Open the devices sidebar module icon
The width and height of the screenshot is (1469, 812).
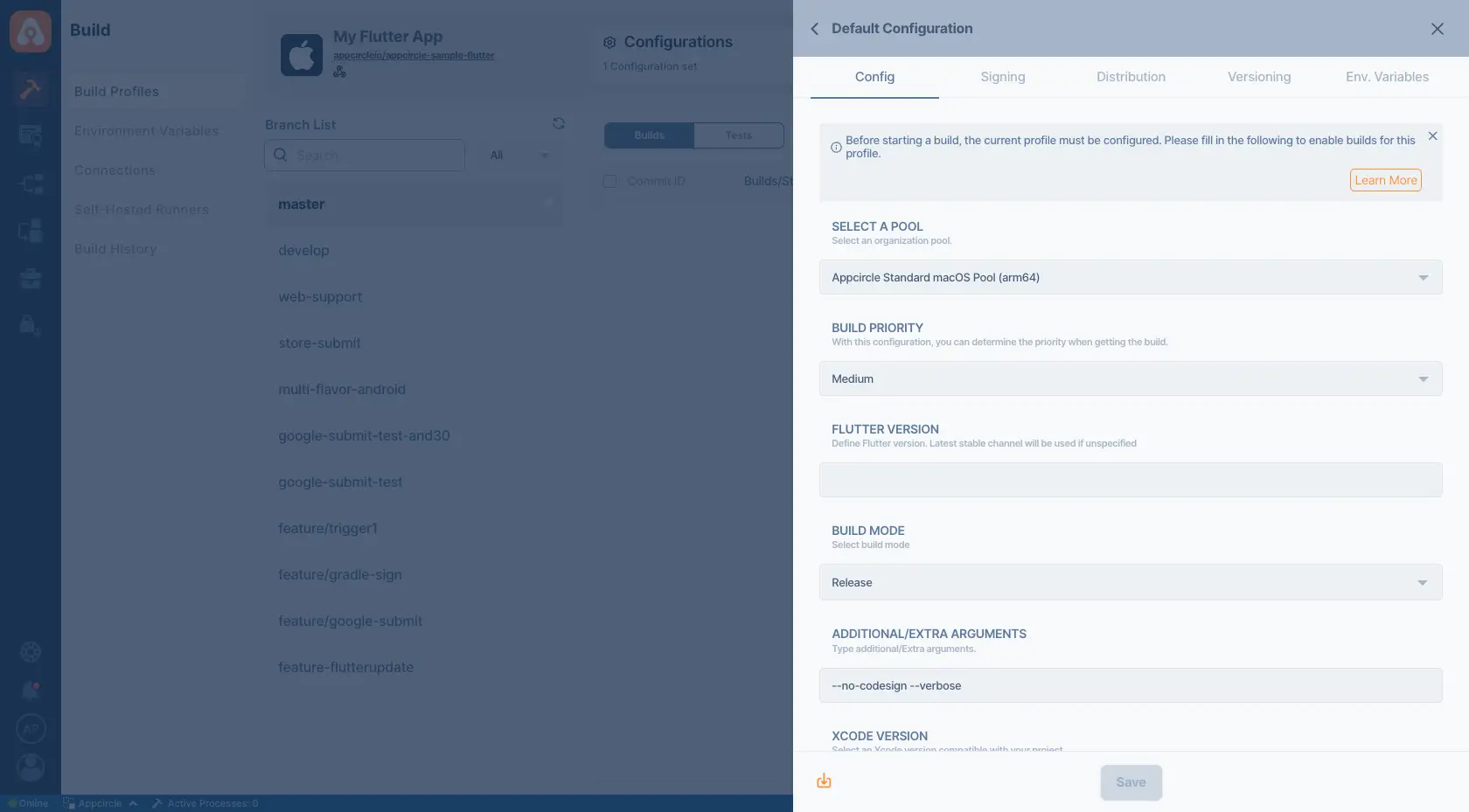point(31,231)
